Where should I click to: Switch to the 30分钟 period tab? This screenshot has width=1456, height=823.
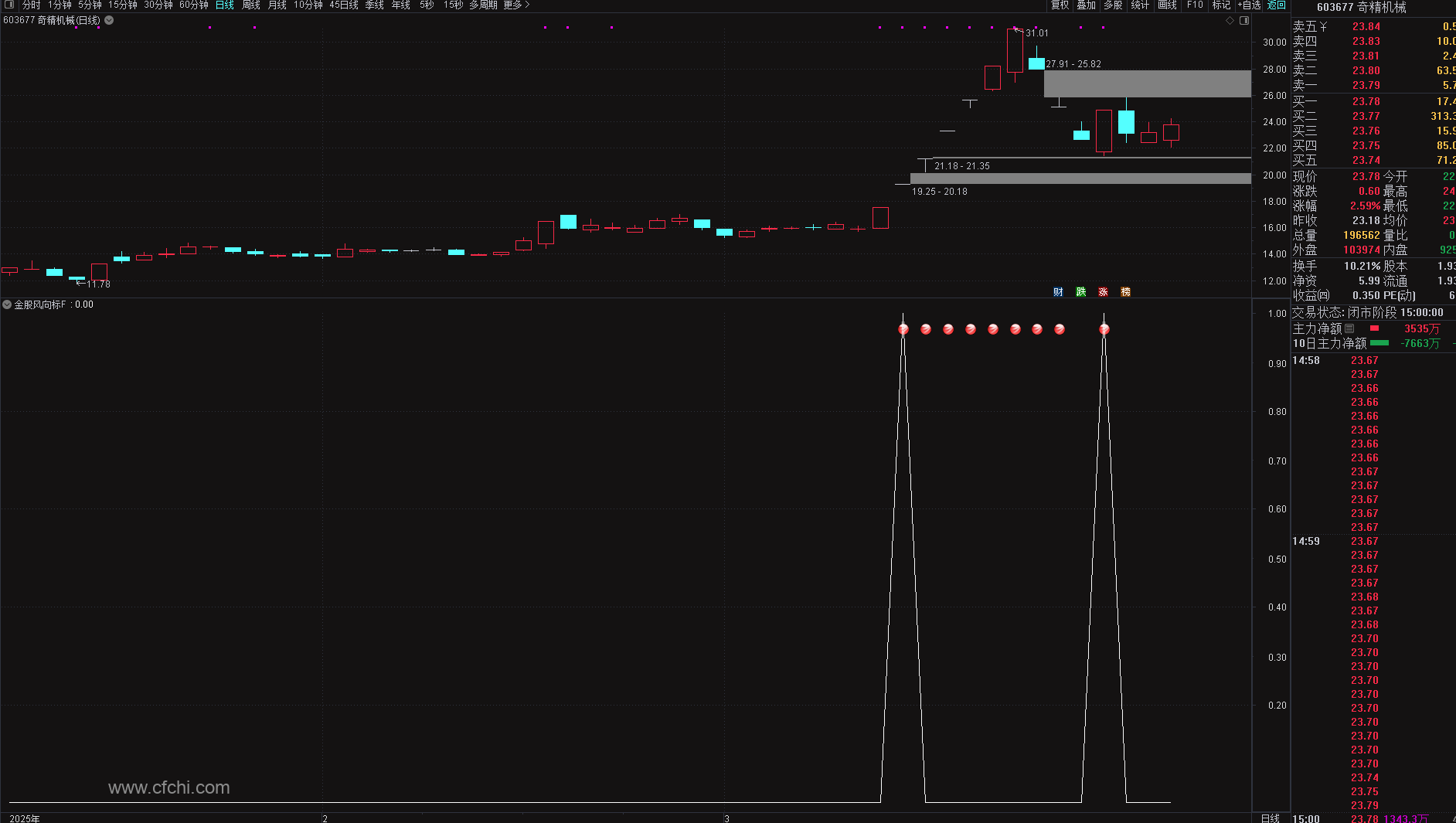pyautogui.click(x=158, y=5)
